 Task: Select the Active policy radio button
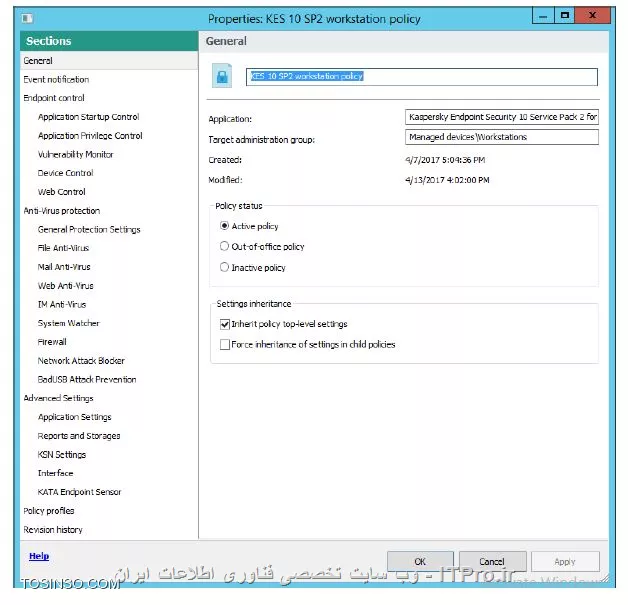tap(224, 226)
